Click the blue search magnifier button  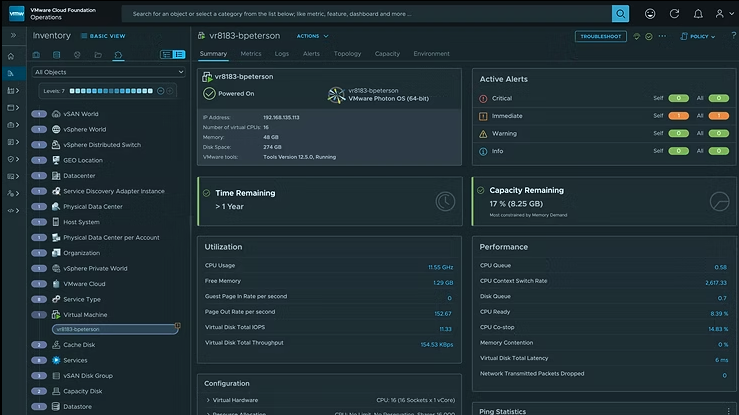click(x=620, y=14)
